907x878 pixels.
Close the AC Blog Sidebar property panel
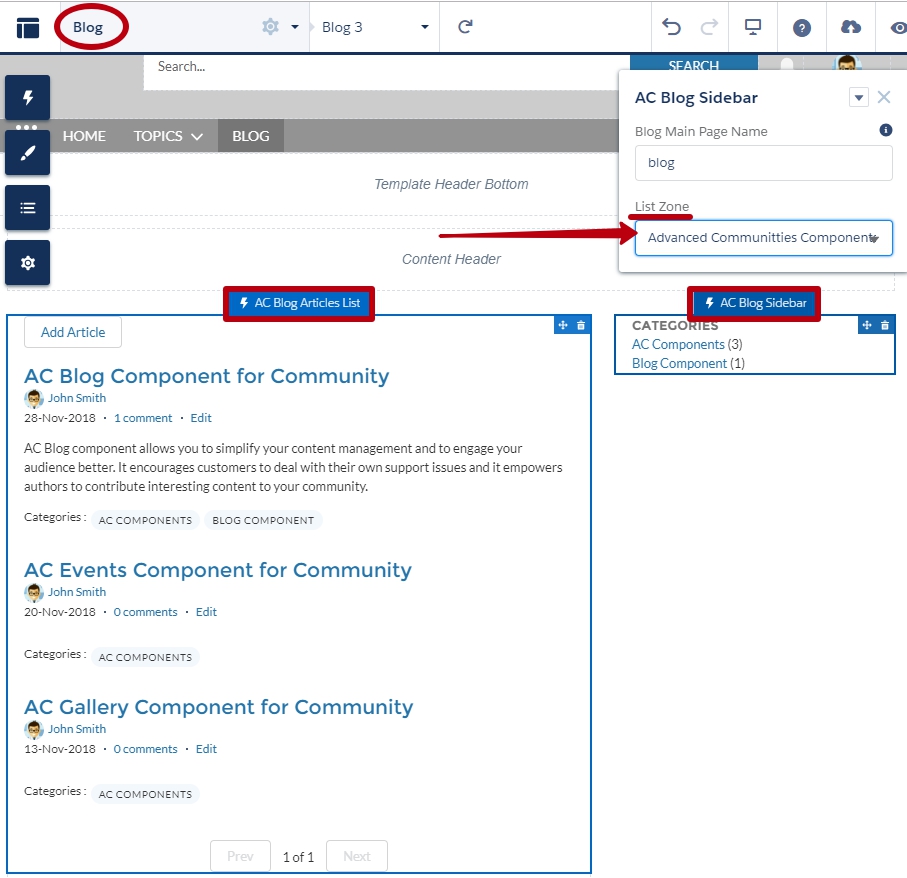click(x=884, y=97)
